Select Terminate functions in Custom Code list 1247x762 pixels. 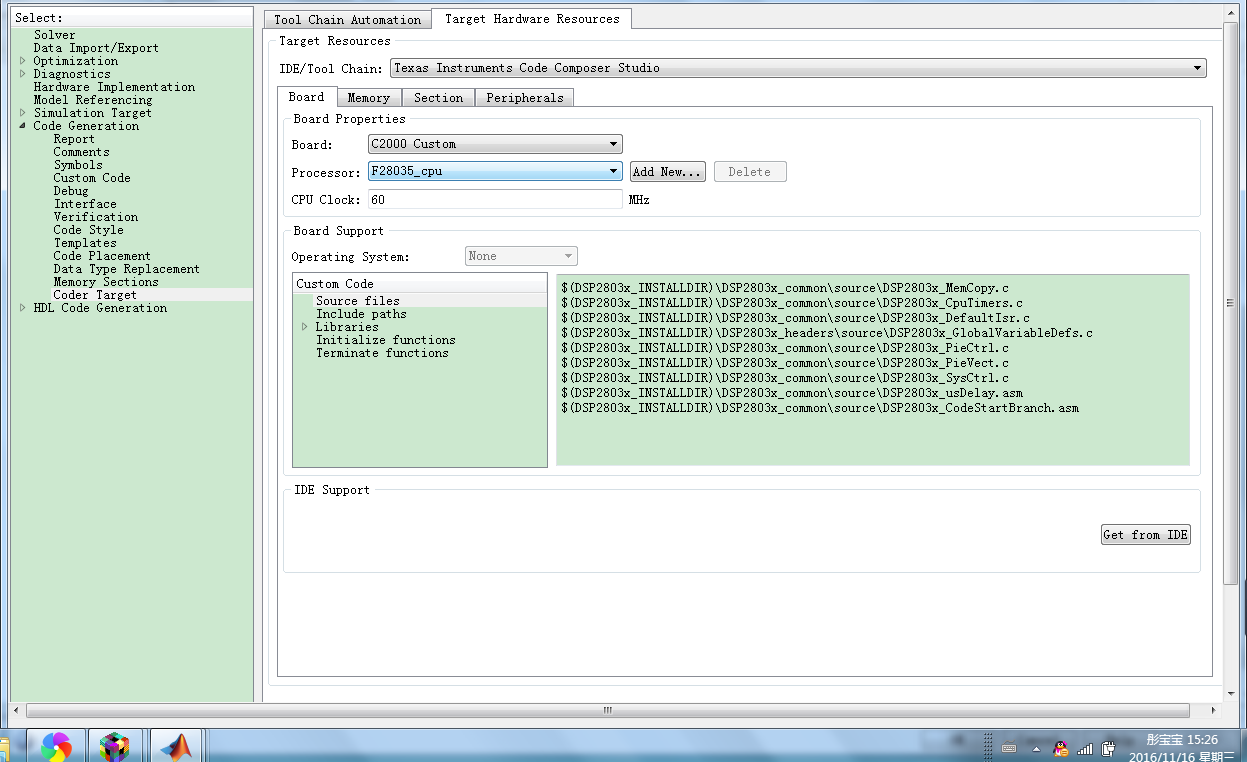(382, 353)
